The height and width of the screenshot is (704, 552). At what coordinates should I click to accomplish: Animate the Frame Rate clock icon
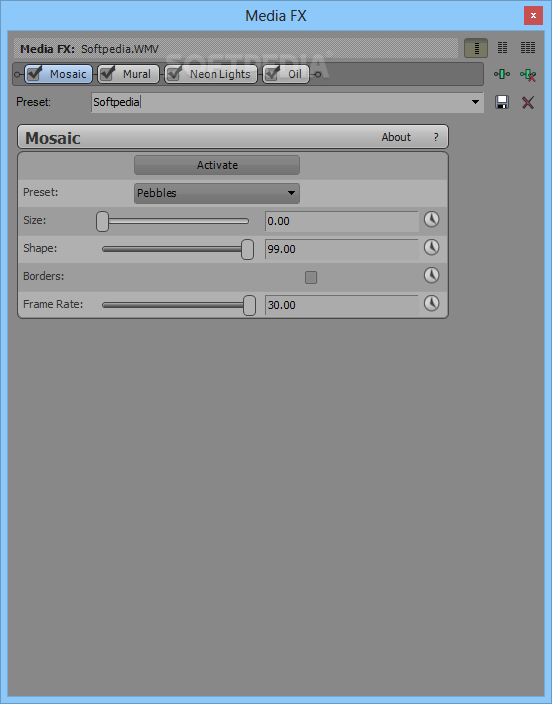(431, 303)
